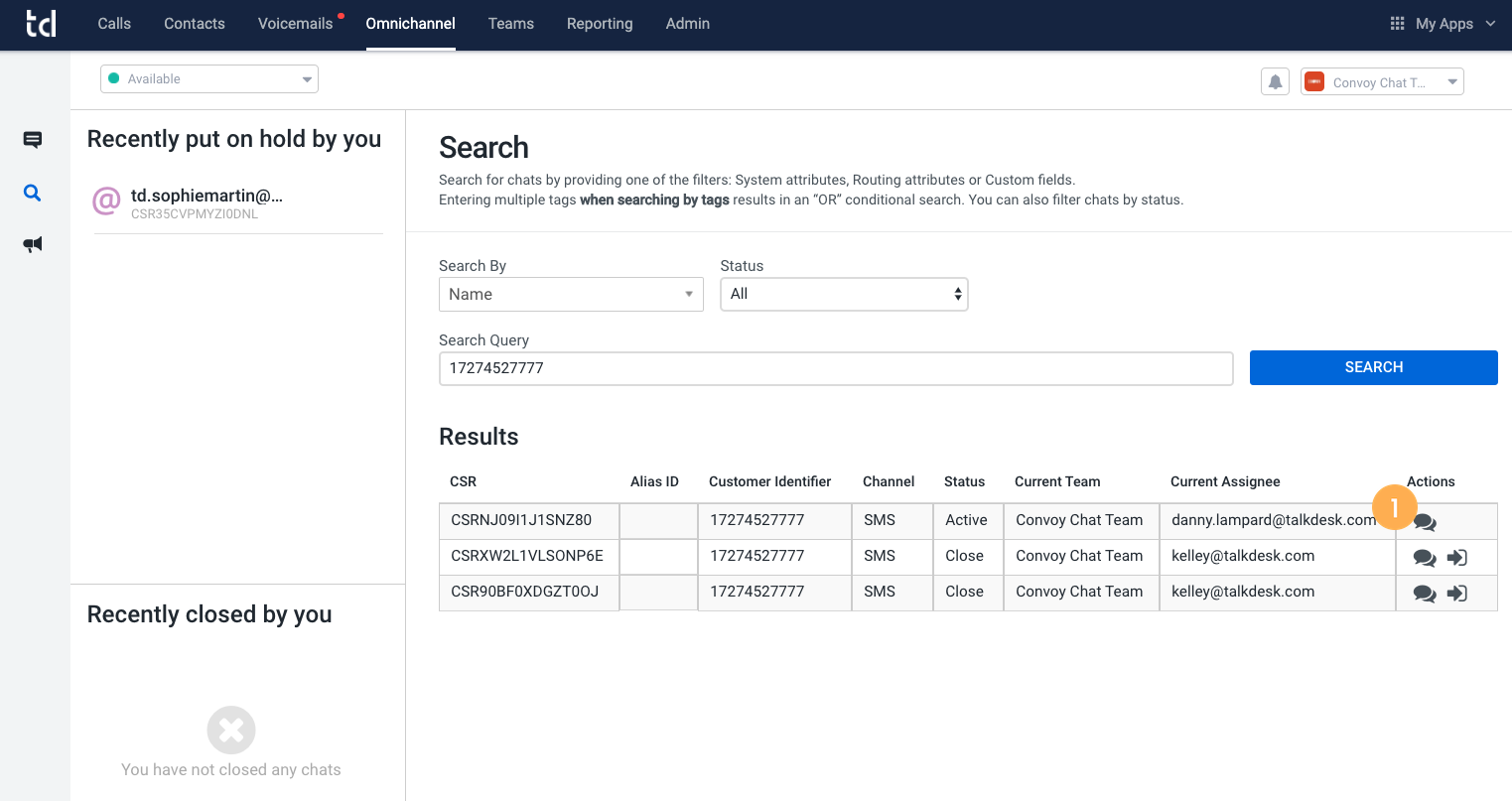The image size is (1512, 801).
Task: Click into the Search Query field
Action: [x=836, y=368]
